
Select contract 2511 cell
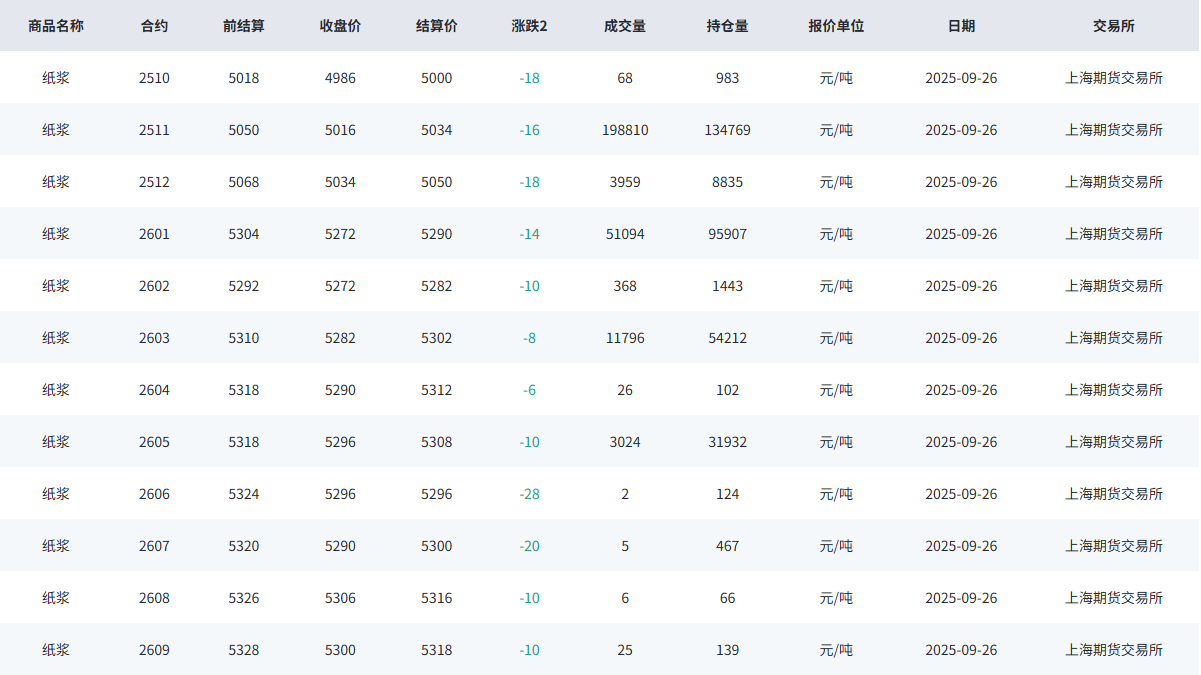[x=154, y=130]
